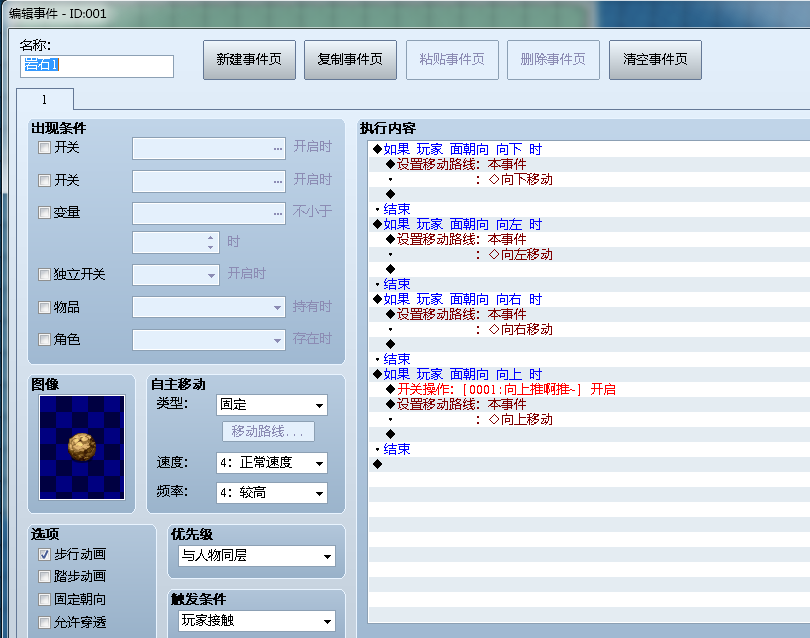Check the 角色 condition checkbox
This screenshot has width=810, height=638.
[x=44, y=339]
